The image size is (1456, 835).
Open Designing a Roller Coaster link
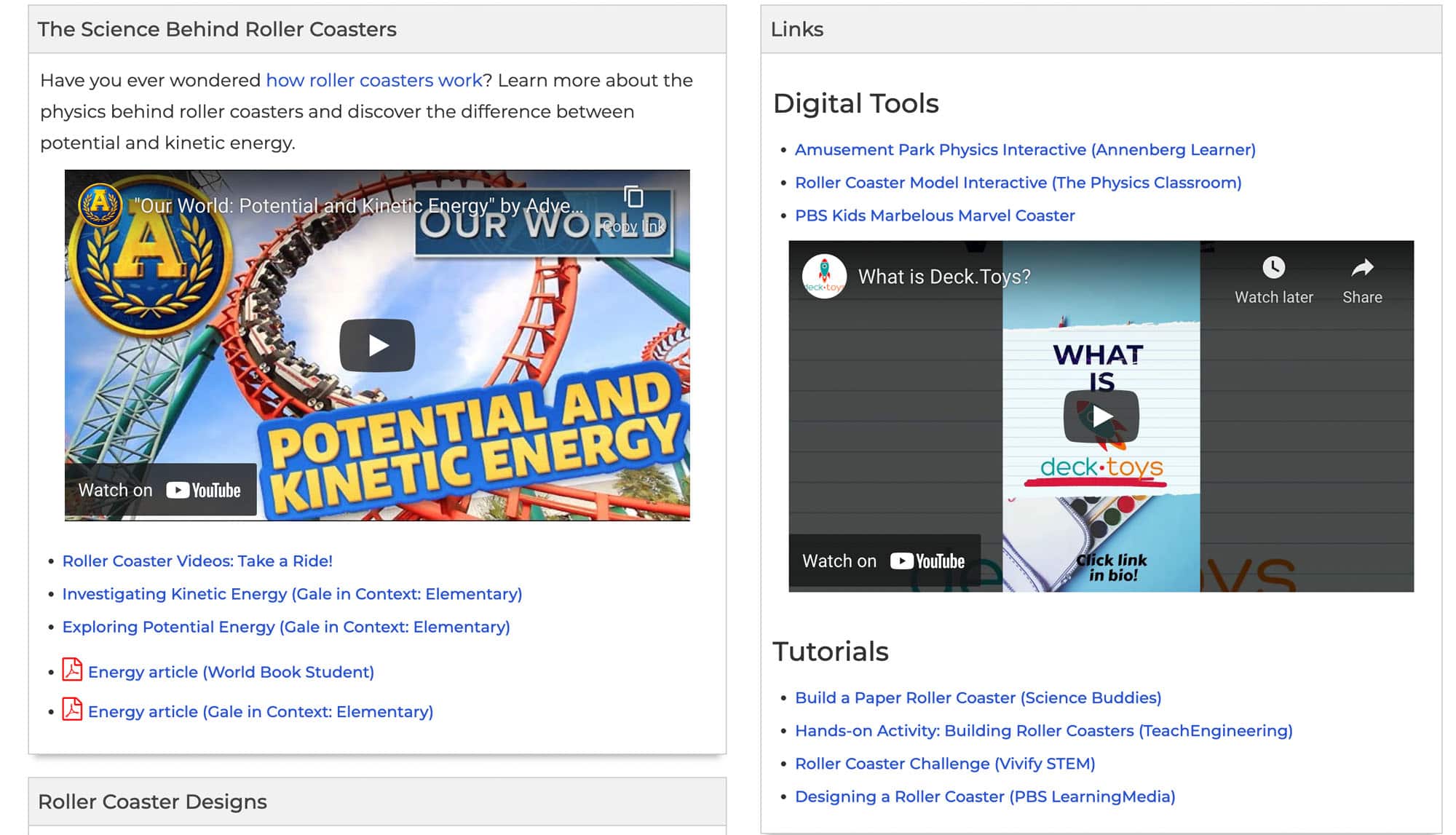tap(985, 796)
